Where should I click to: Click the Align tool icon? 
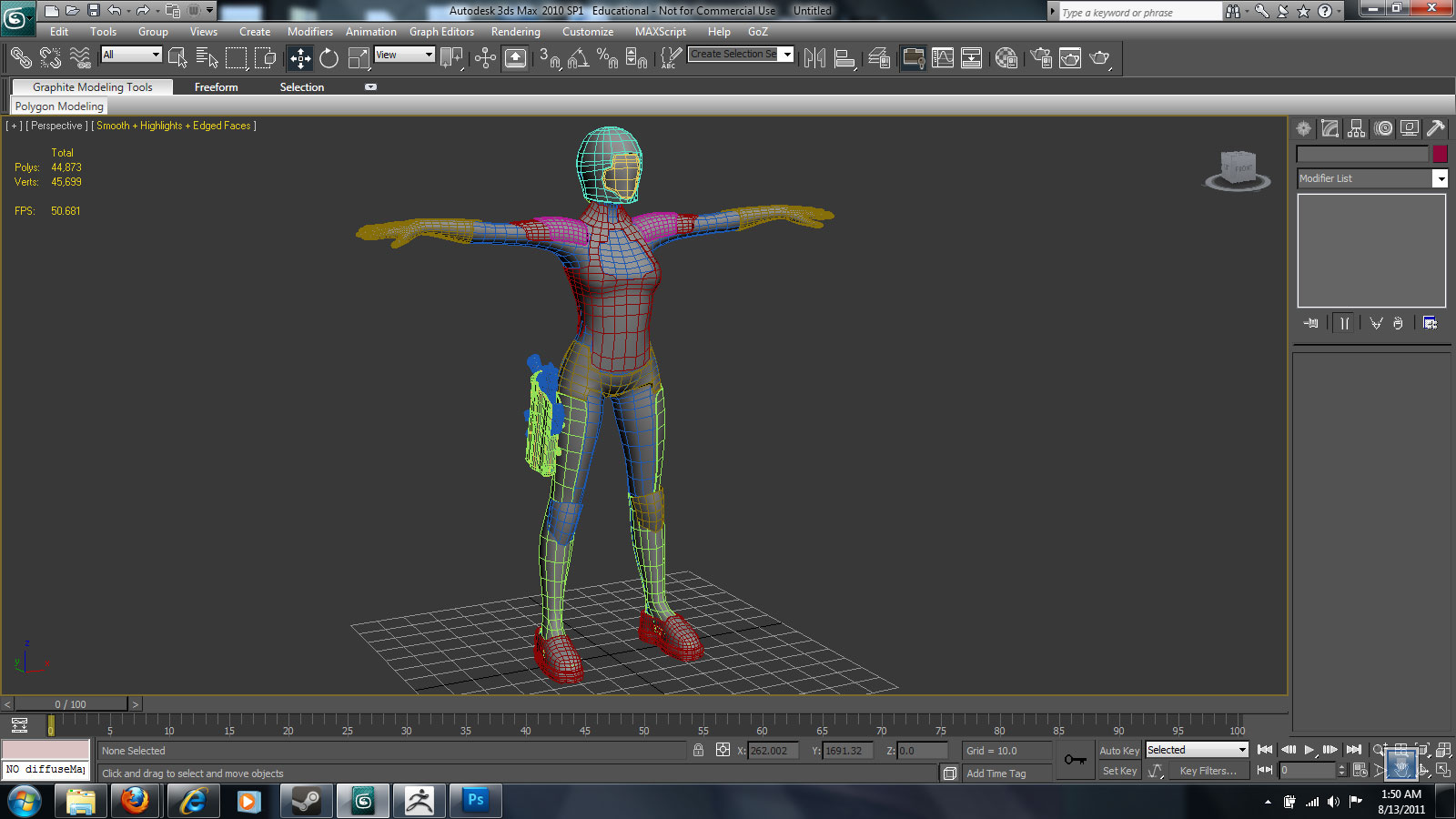click(844, 58)
